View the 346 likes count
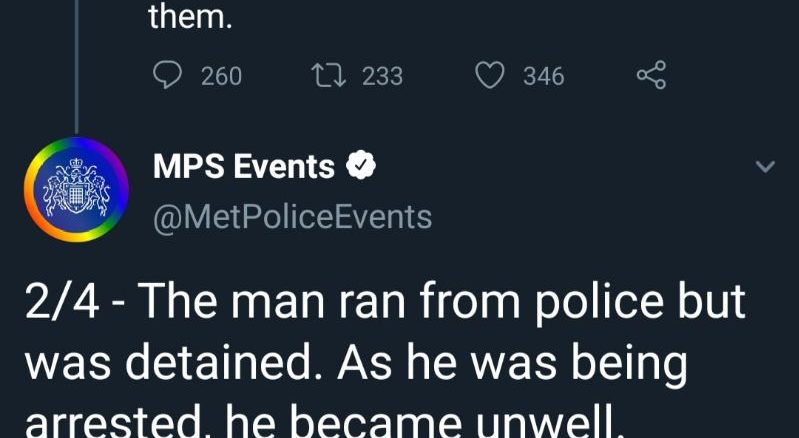Image resolution: width=799 pixels, height=438 pixels. pyautogui.click(x=544, y=76)
